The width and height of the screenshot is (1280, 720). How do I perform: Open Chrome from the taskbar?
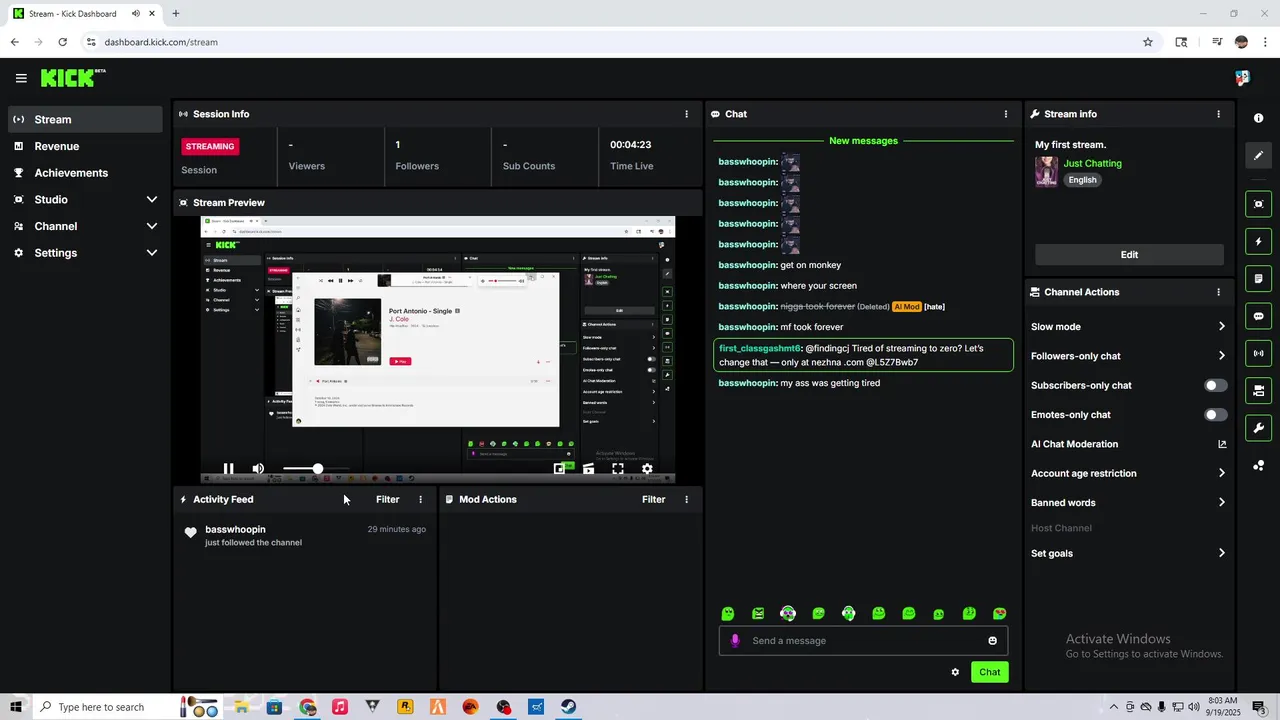(x=307, y=707)
